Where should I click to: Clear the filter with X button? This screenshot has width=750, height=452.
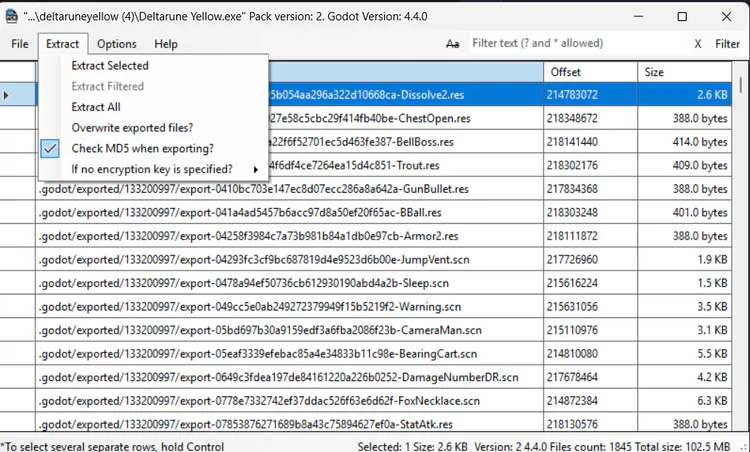pos(698,44)
